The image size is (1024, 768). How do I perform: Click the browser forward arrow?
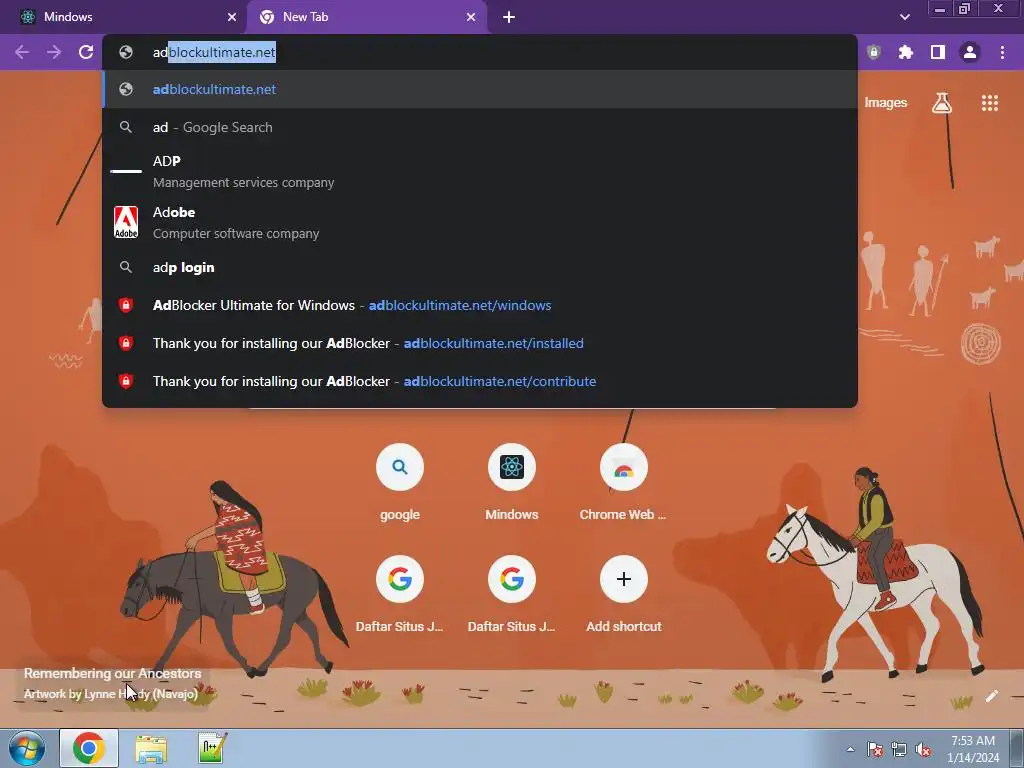(54, 52)
